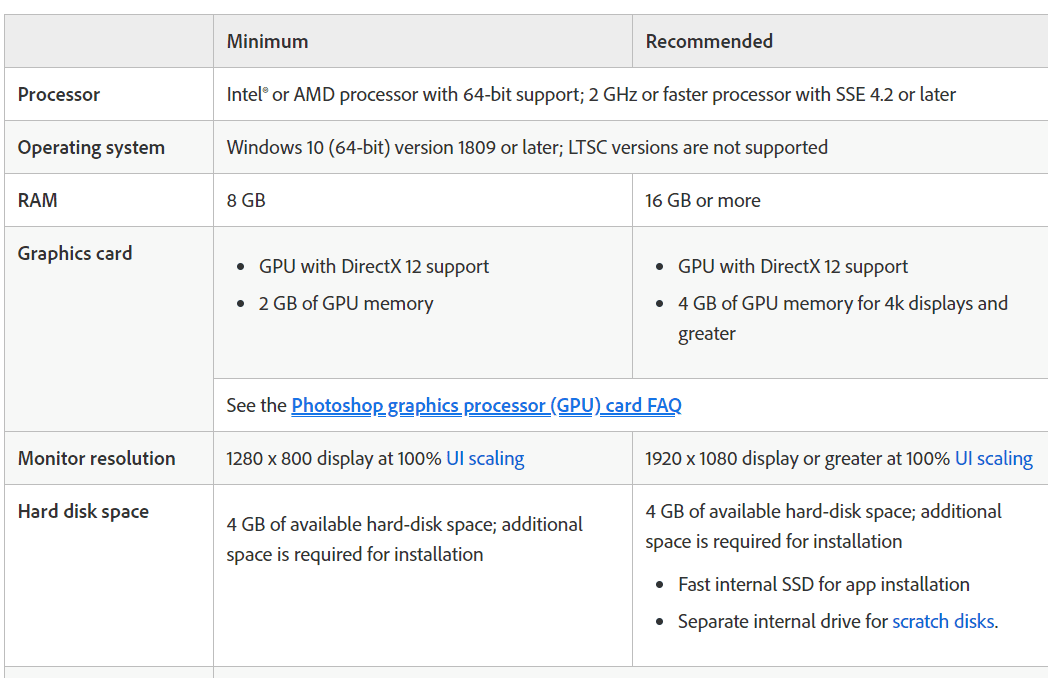This screenshot has width=1048, height=678.
Task: Open the scratch disks link
Action: click(x=943, y=621)
